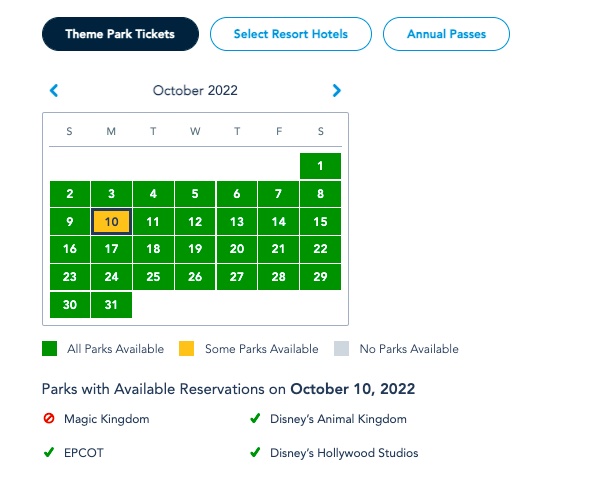Switch to the Annual Passes tab
The width and height of the screenshot is (609, 483).
[x=446, y=34]
